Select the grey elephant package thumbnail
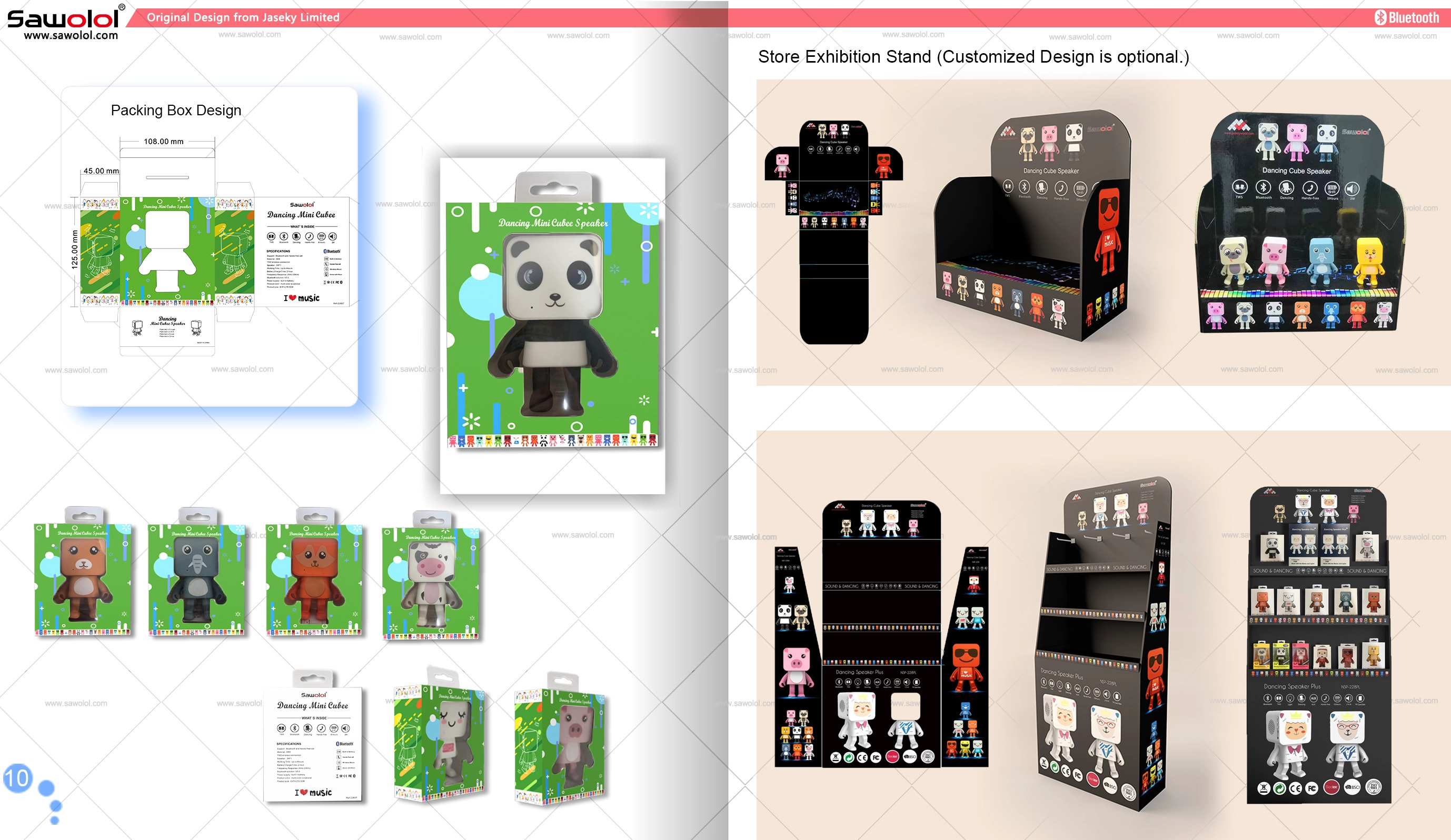Image resolution: width=1451 pixels, height=840 pixels. [197, 572]
